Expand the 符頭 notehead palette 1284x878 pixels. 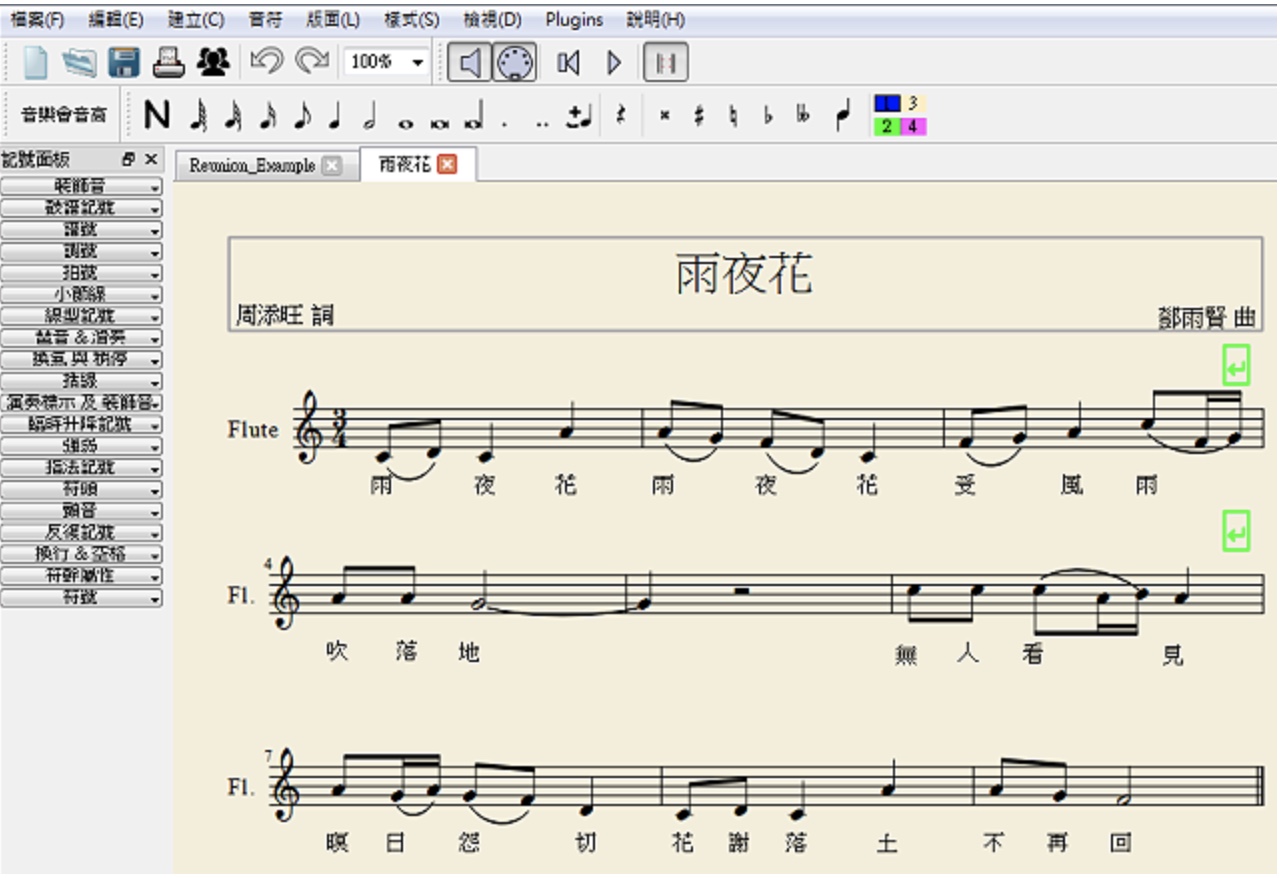coord(82,490)
